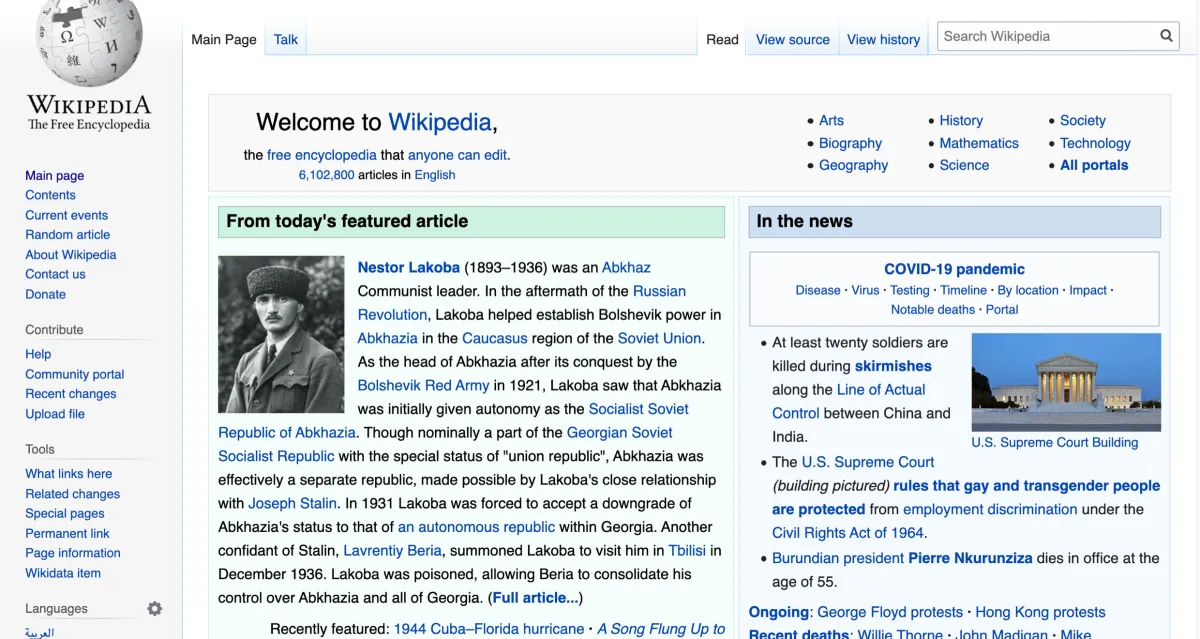
Task: Open the 6,102,800 articles count link
Action: [x=326, y=175]
